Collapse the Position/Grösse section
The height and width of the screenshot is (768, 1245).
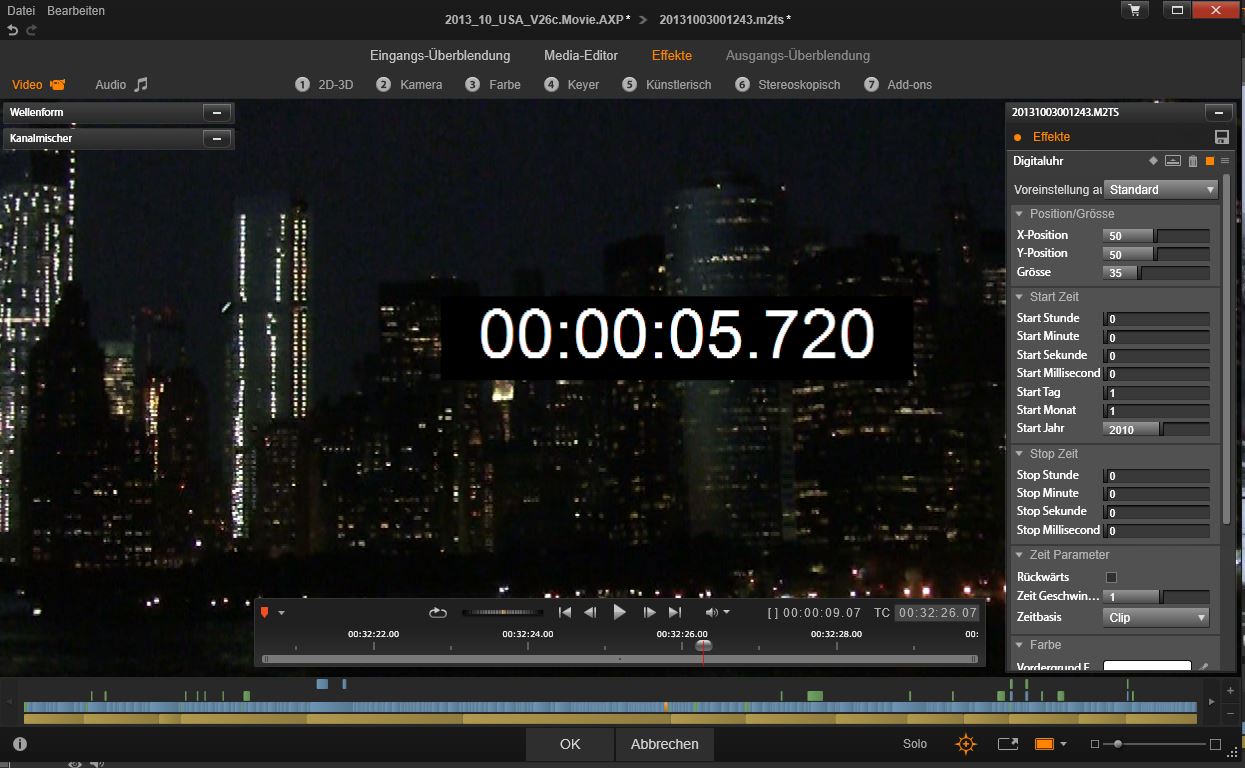[x=1019, y=214]
